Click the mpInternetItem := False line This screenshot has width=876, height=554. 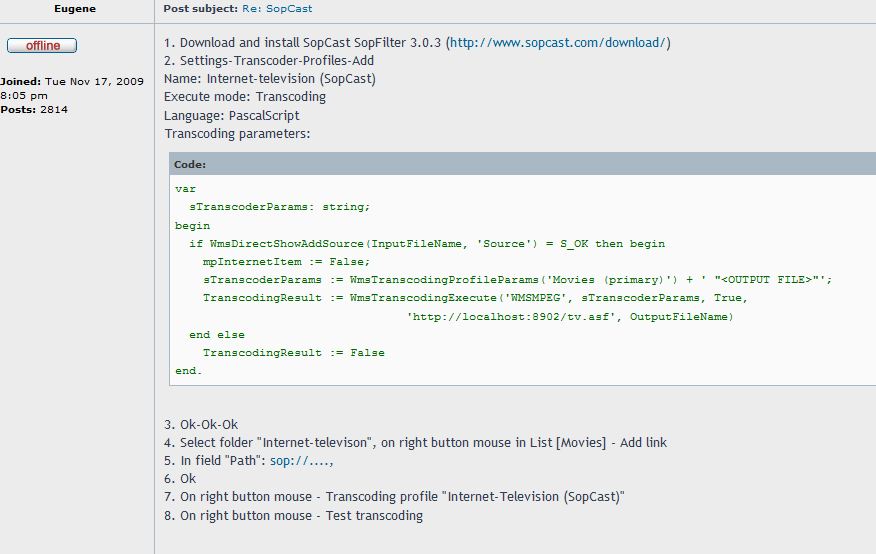286,261
